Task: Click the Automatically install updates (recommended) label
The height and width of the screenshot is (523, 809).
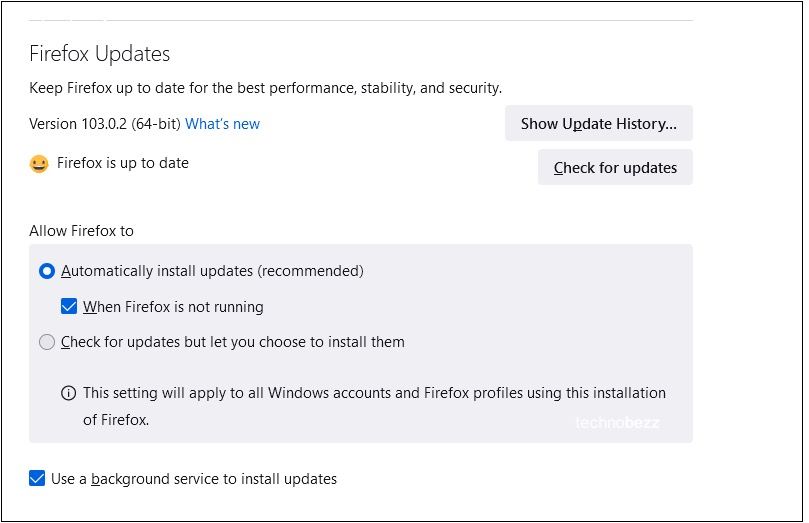Action: coord(212,271)
